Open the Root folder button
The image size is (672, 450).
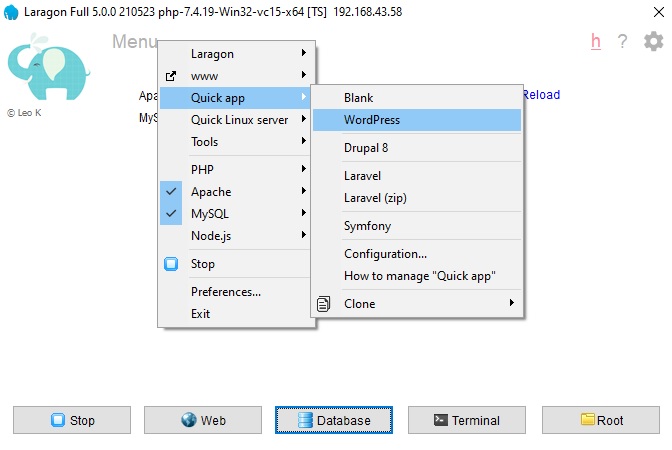coord(601,420)
